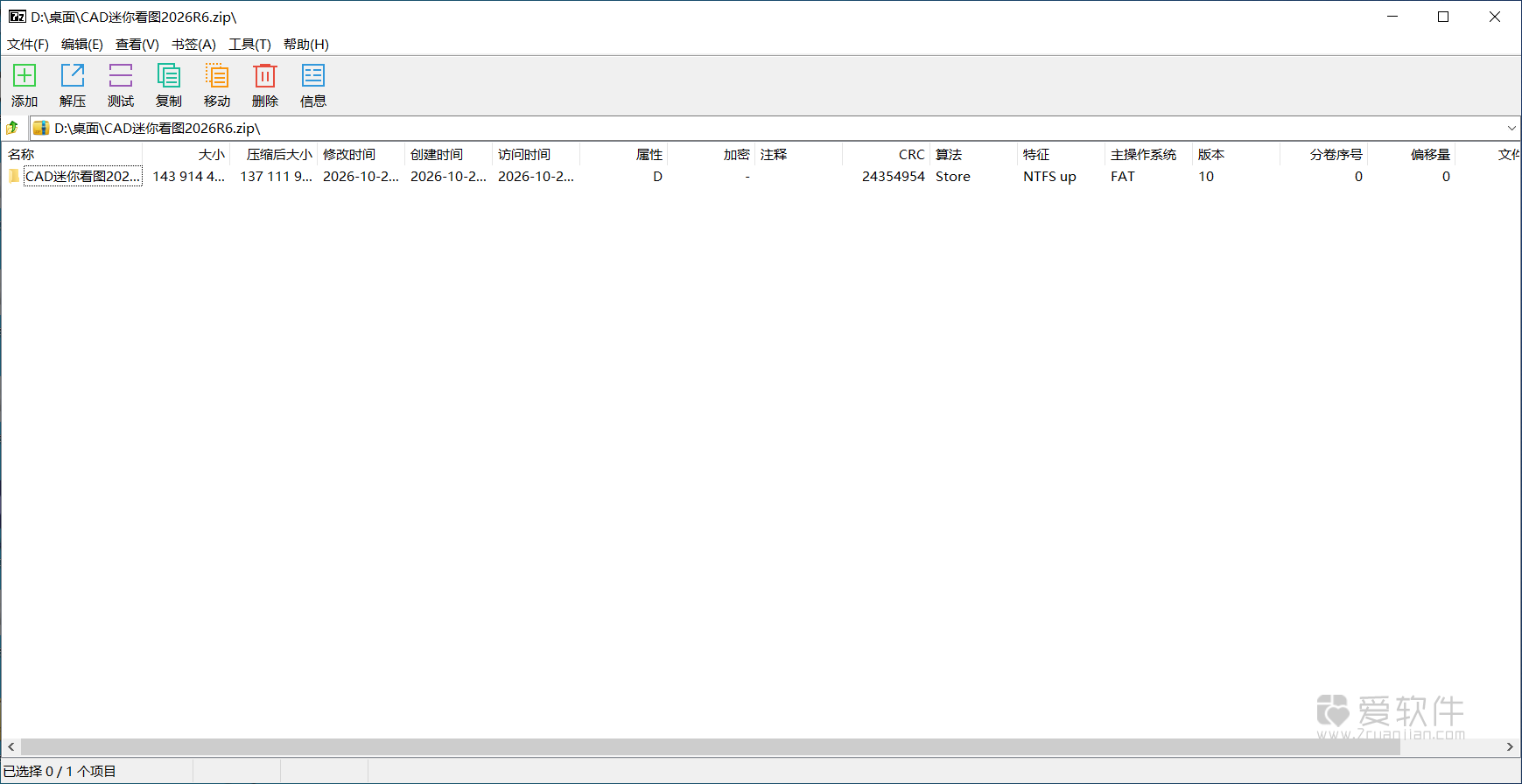The height and width of the screenshot is (784, 1522).
Task: Click the CRC value 24354954
Action: coord(893,176)
